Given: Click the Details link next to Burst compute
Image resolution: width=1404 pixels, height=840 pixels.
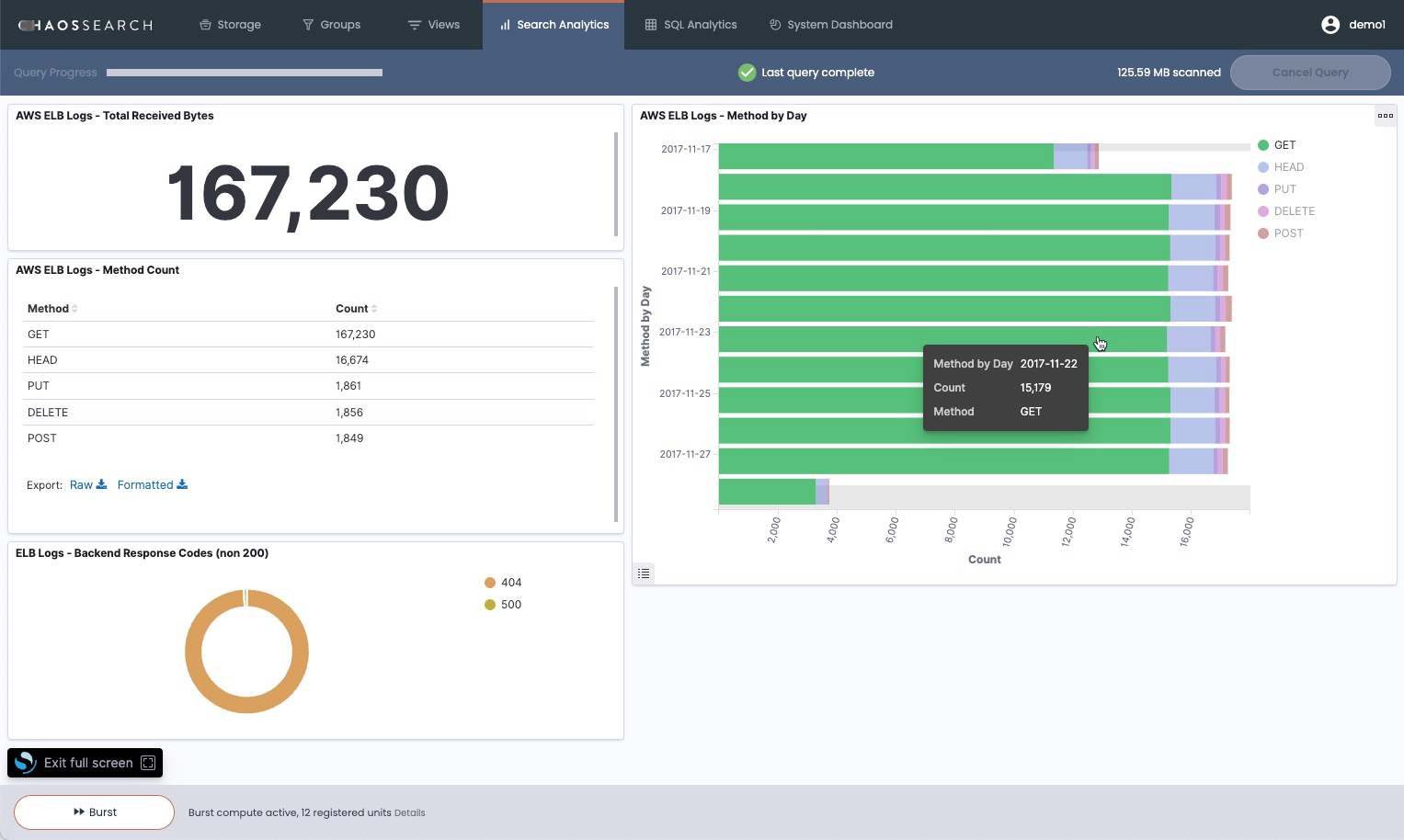Looking at the screenshot, I should tap(410, 812).
